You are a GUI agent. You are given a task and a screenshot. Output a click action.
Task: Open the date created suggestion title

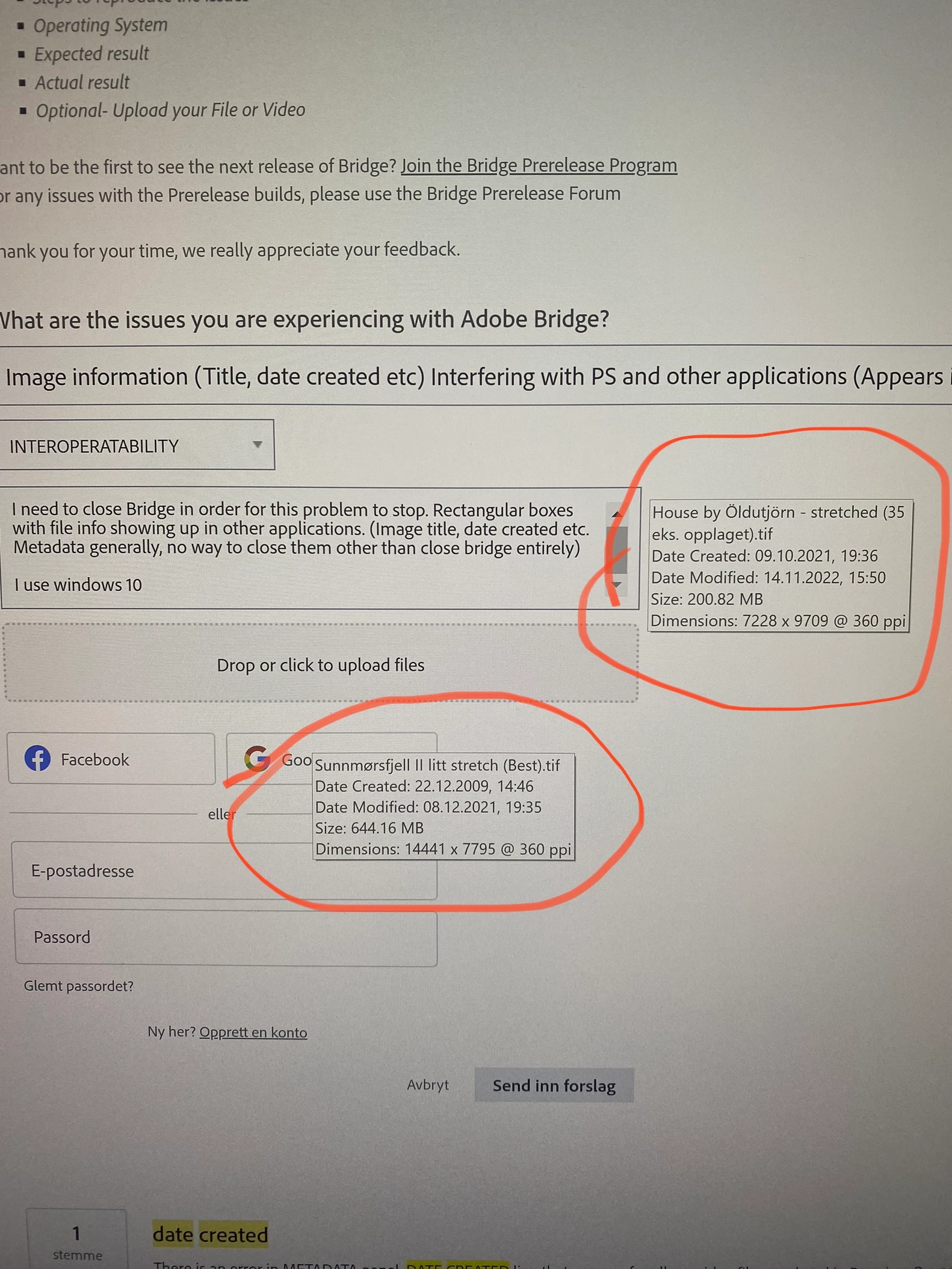point(210,1235)
